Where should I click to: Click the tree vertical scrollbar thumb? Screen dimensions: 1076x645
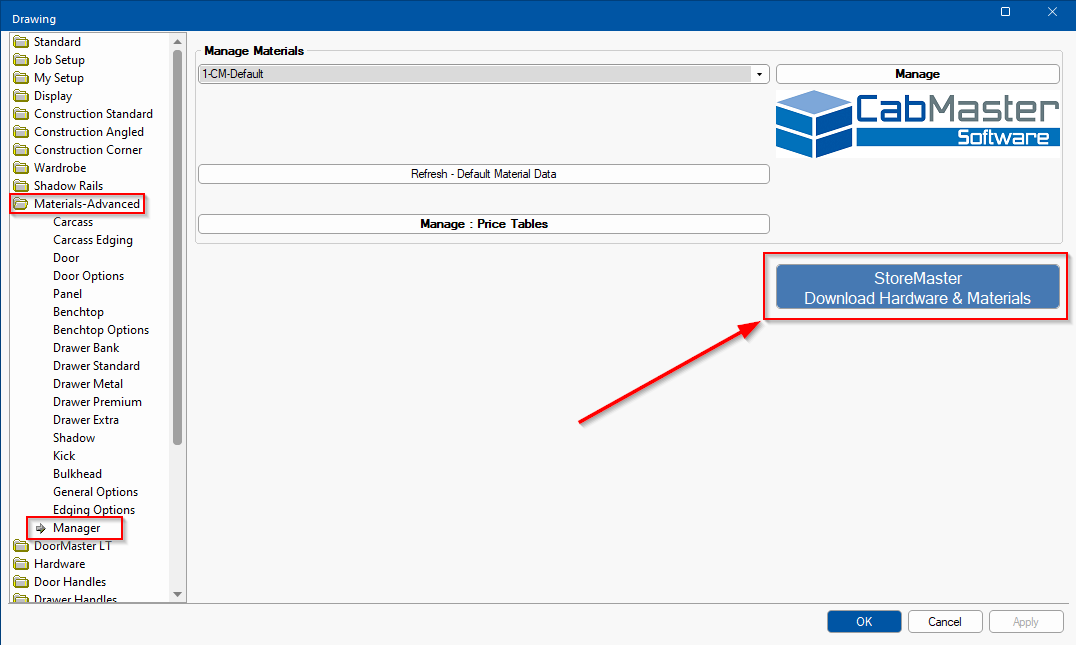pyautogui.click(x=178, y=247)
